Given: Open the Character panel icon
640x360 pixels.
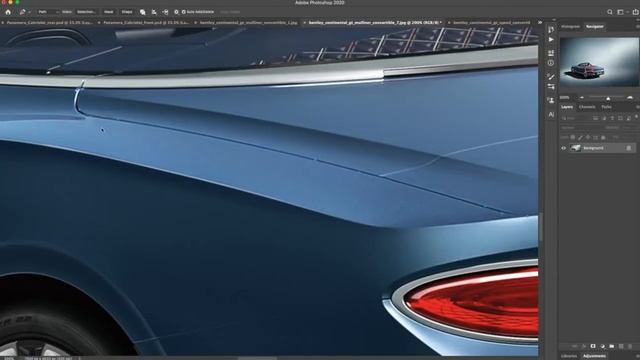Looking at the screenshot, I should [x=551, y=115].
